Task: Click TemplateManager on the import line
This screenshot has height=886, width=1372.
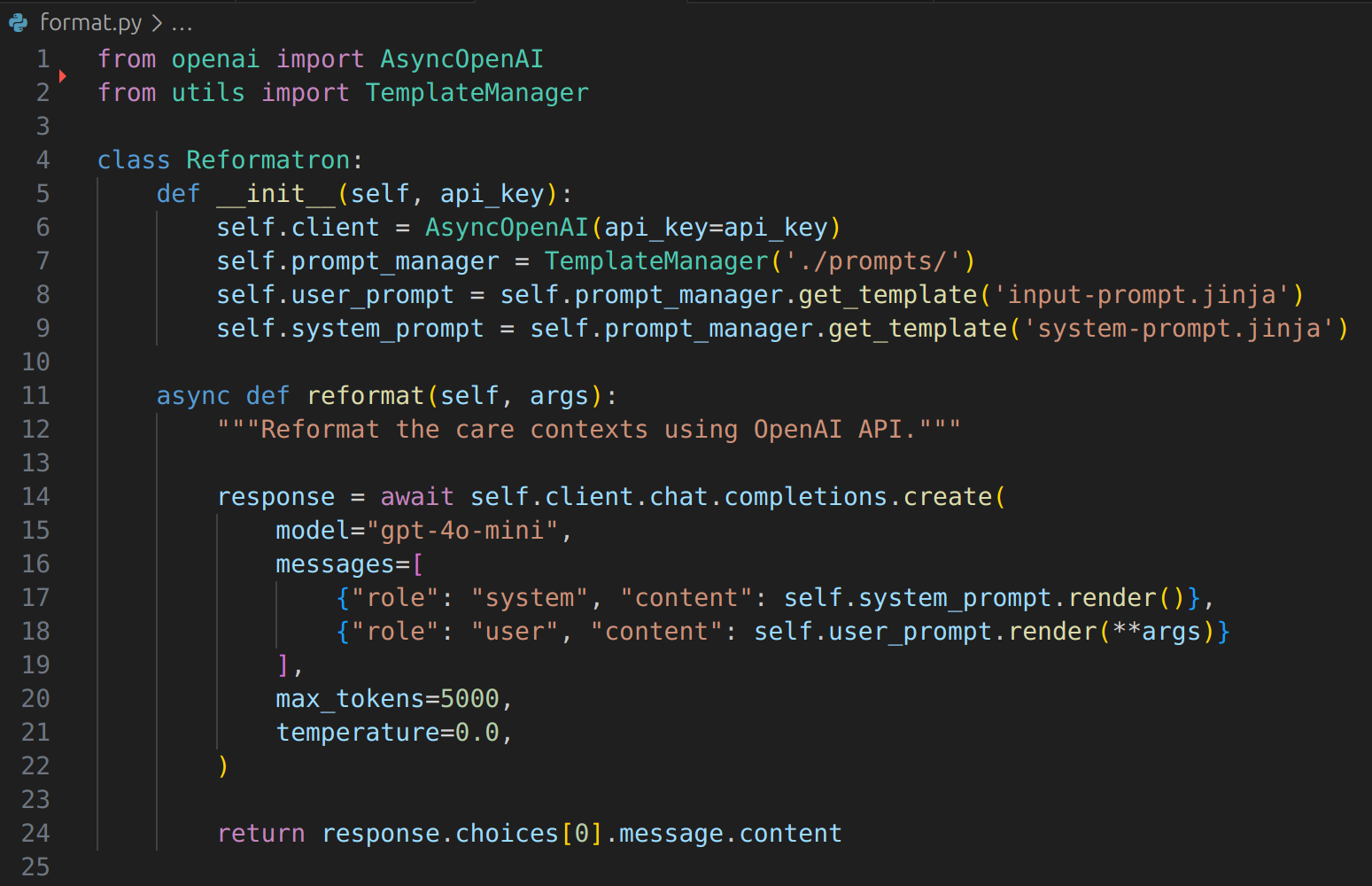Action: pyautogui.click(x=477, y=93)
